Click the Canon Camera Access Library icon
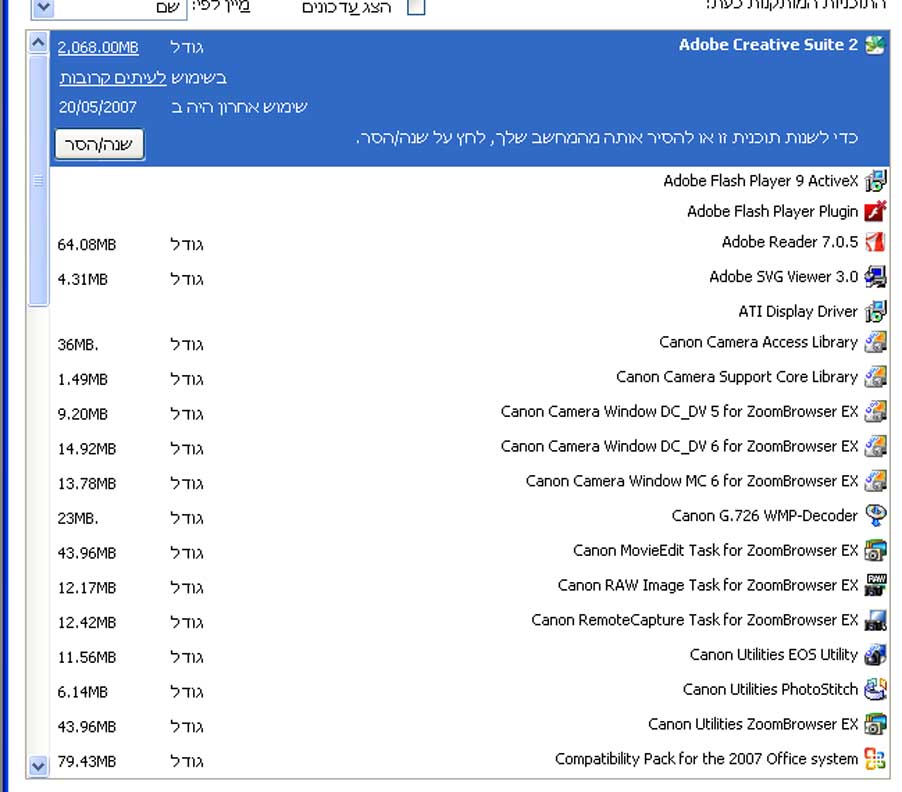 (x=876, y=342)
